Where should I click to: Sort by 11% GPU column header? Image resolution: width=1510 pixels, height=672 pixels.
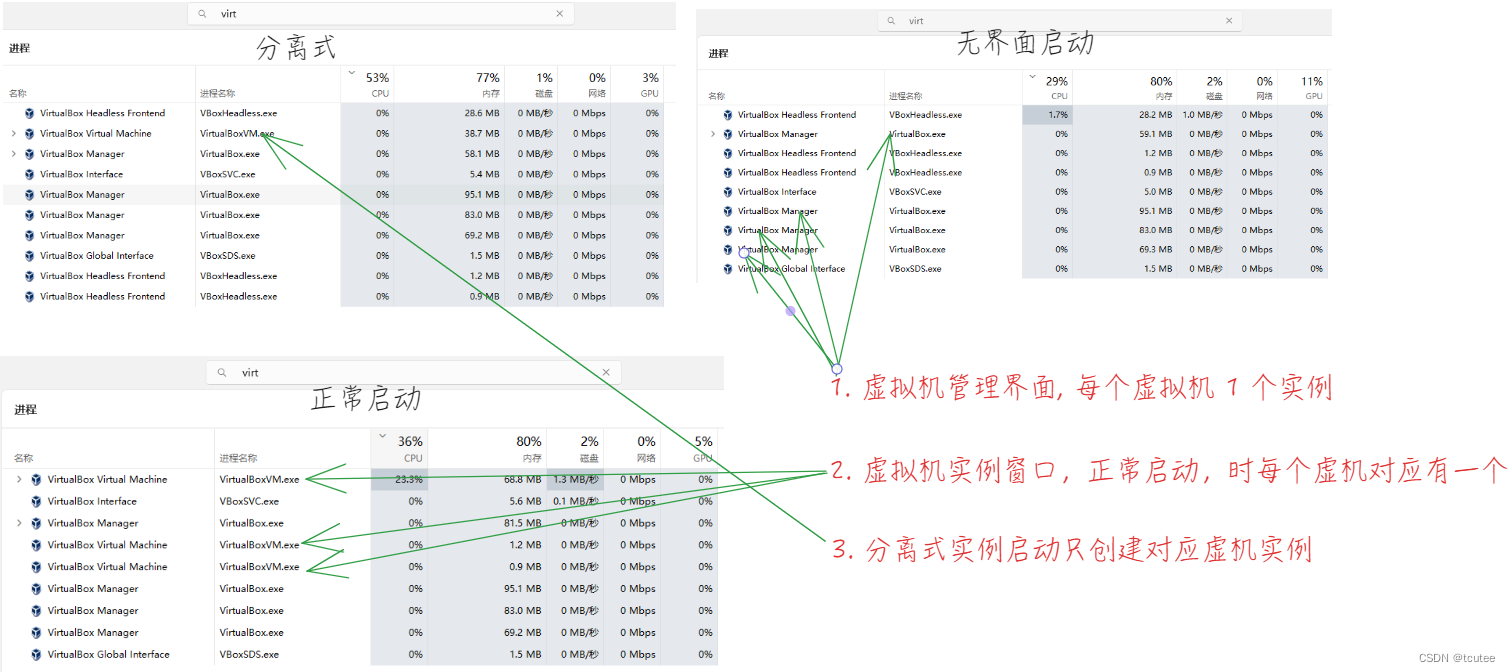point(1304,88)
